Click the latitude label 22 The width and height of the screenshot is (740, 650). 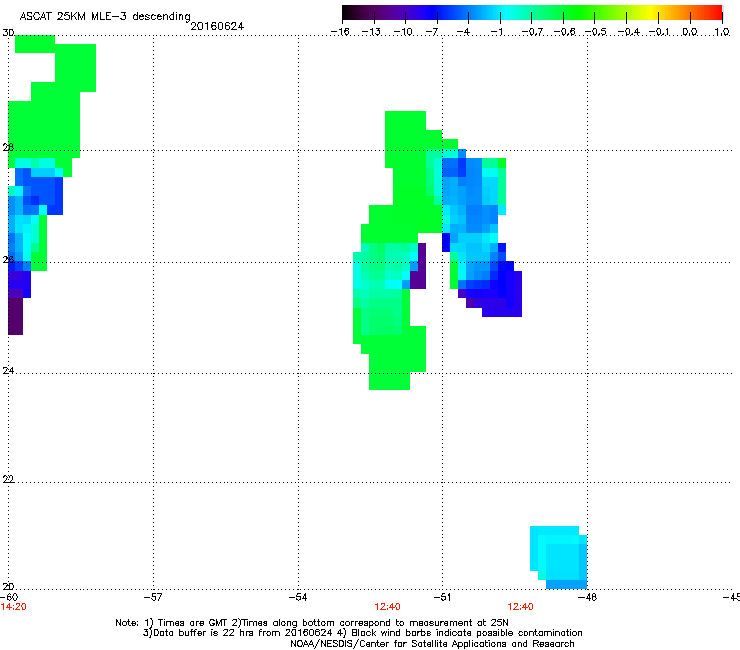(x=8, y=479)
